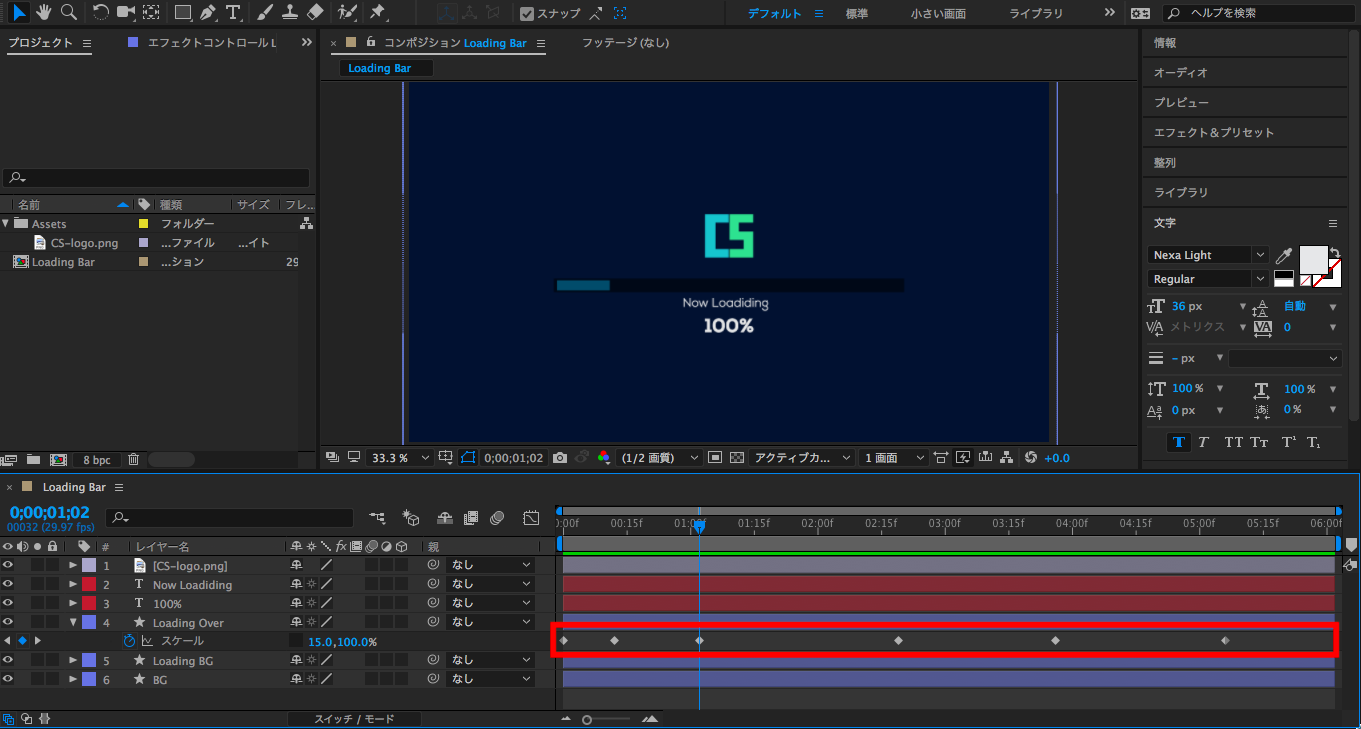Click the スイッチ / モード button
1361x729 pixels.
coord(354,719)
